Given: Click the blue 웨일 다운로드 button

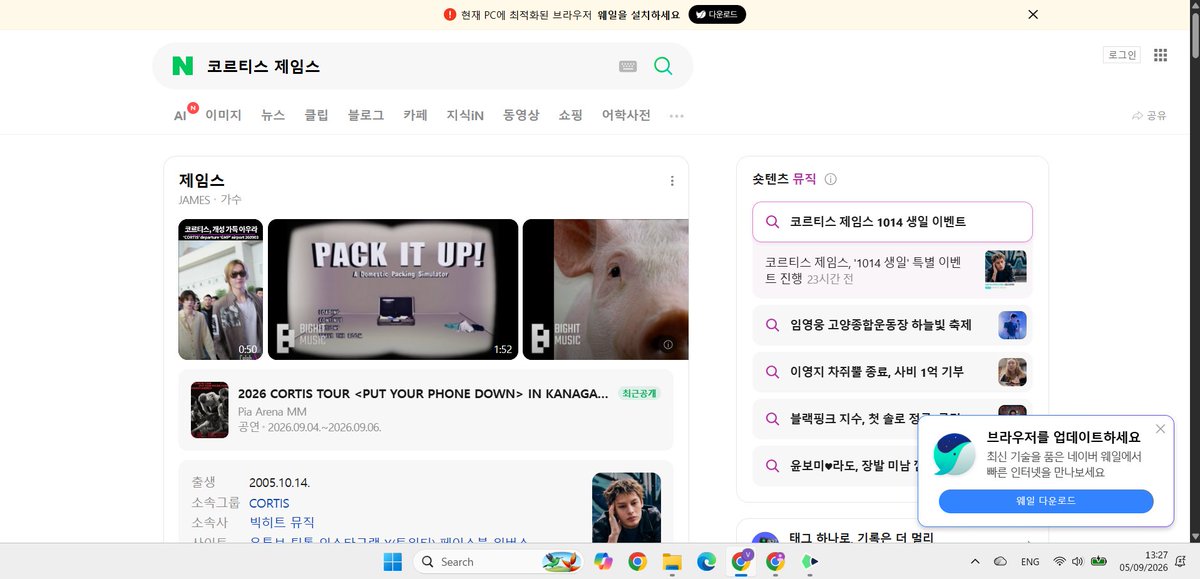Looking at the screenshot, I should pyautogui.click(x=1046, y=501).
